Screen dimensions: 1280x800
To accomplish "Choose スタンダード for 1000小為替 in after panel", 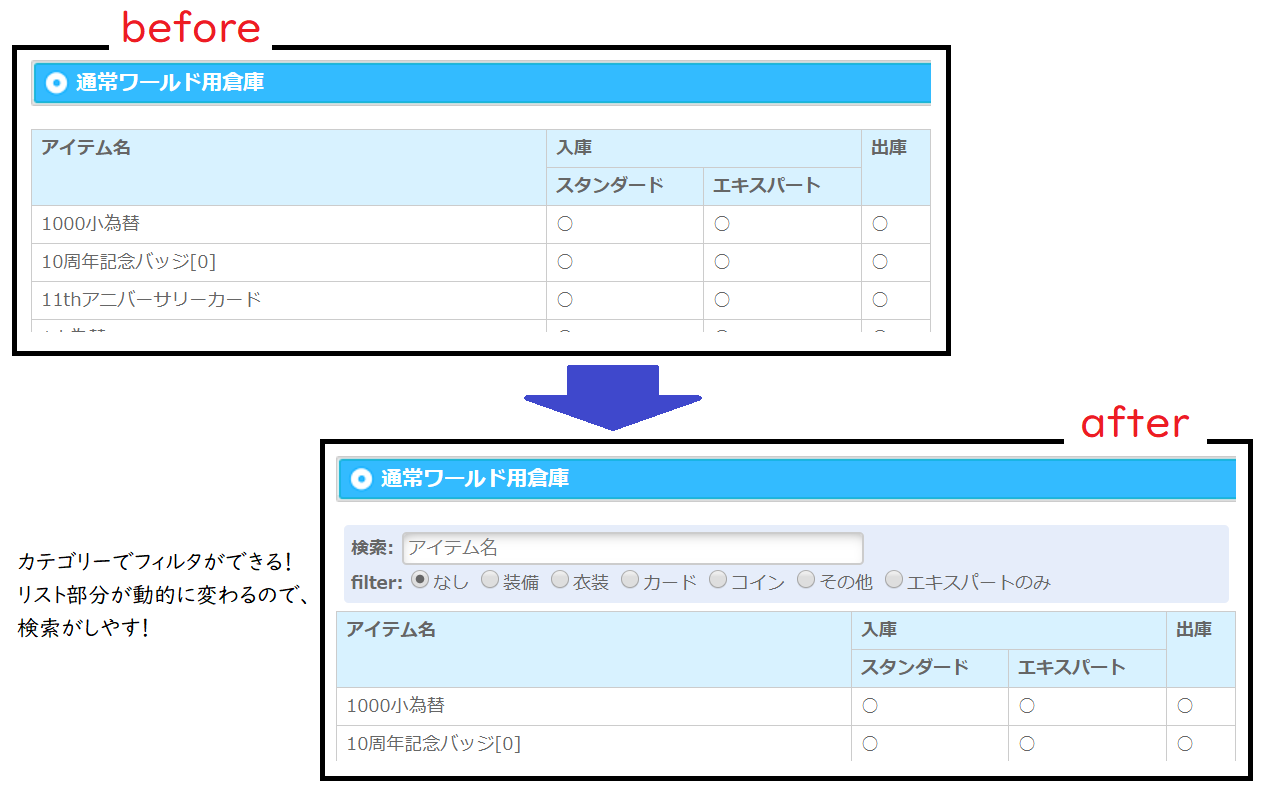I will tap(870, 706).
